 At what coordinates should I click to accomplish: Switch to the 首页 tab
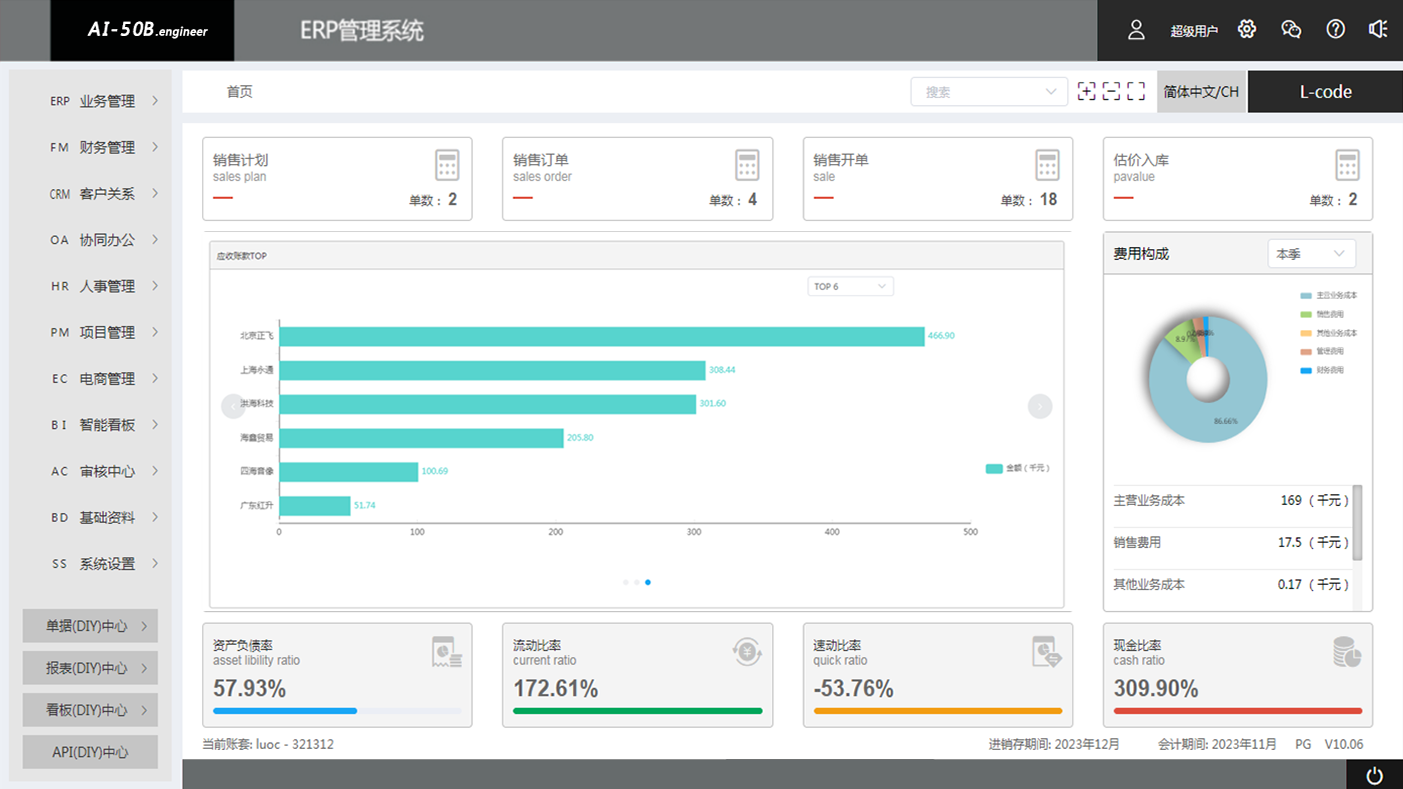240,92
